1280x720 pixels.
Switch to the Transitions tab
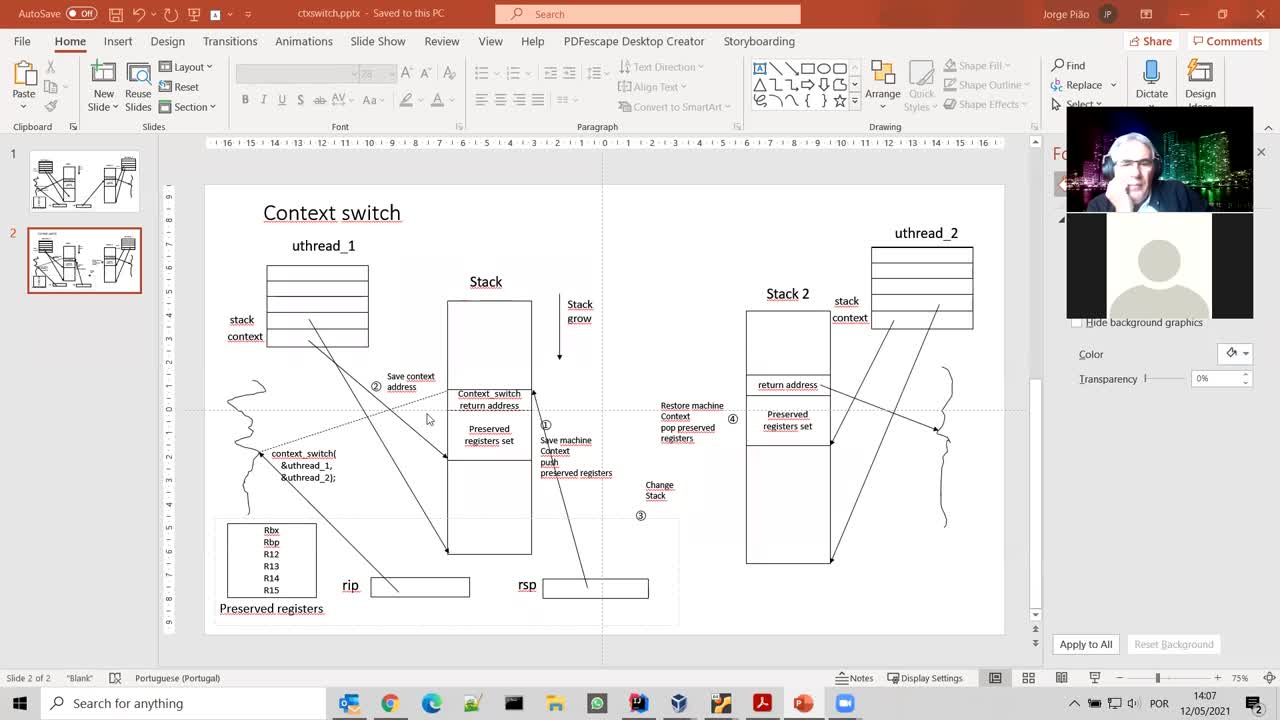pos(230,41)
